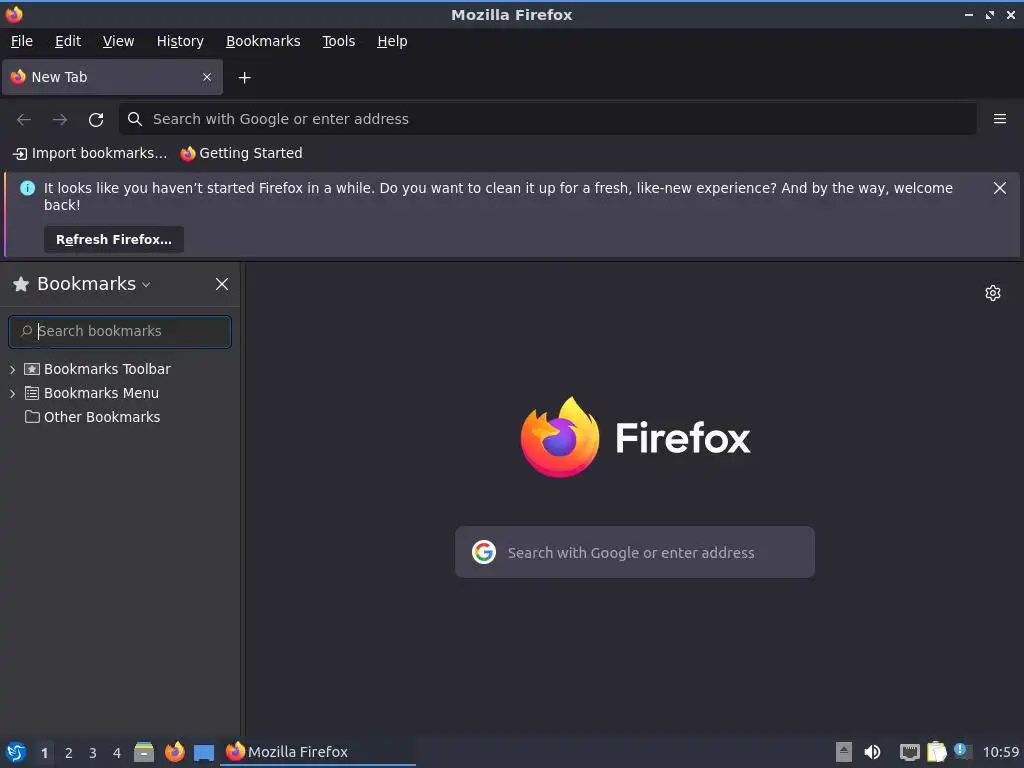
Task: Open the desktop start menu icon
Action: tap(16, 752)
